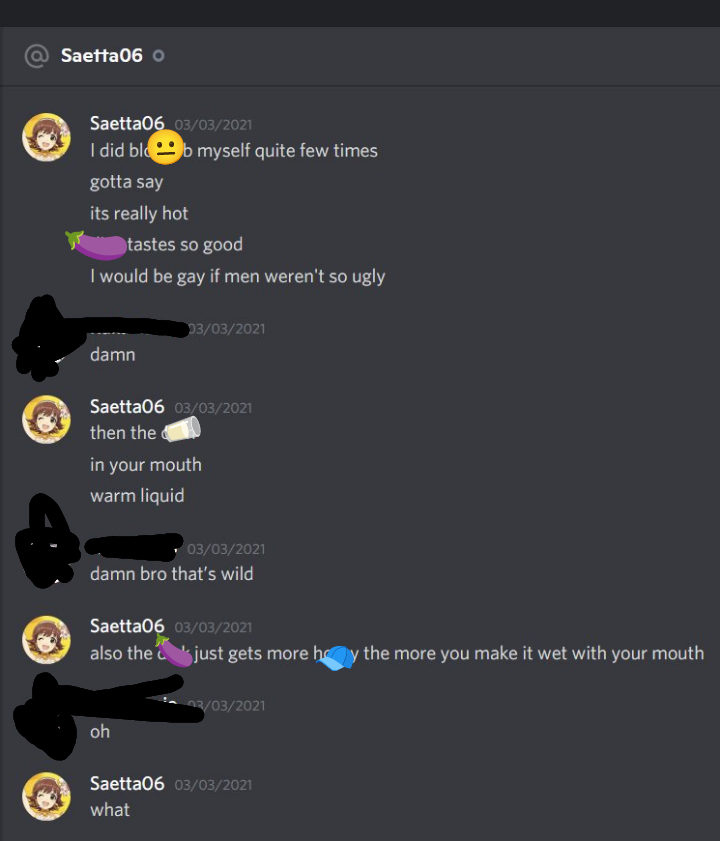Click the milk glass emoji after "then the"
This screenshot has height=841, width=720.
click(182, 430)
